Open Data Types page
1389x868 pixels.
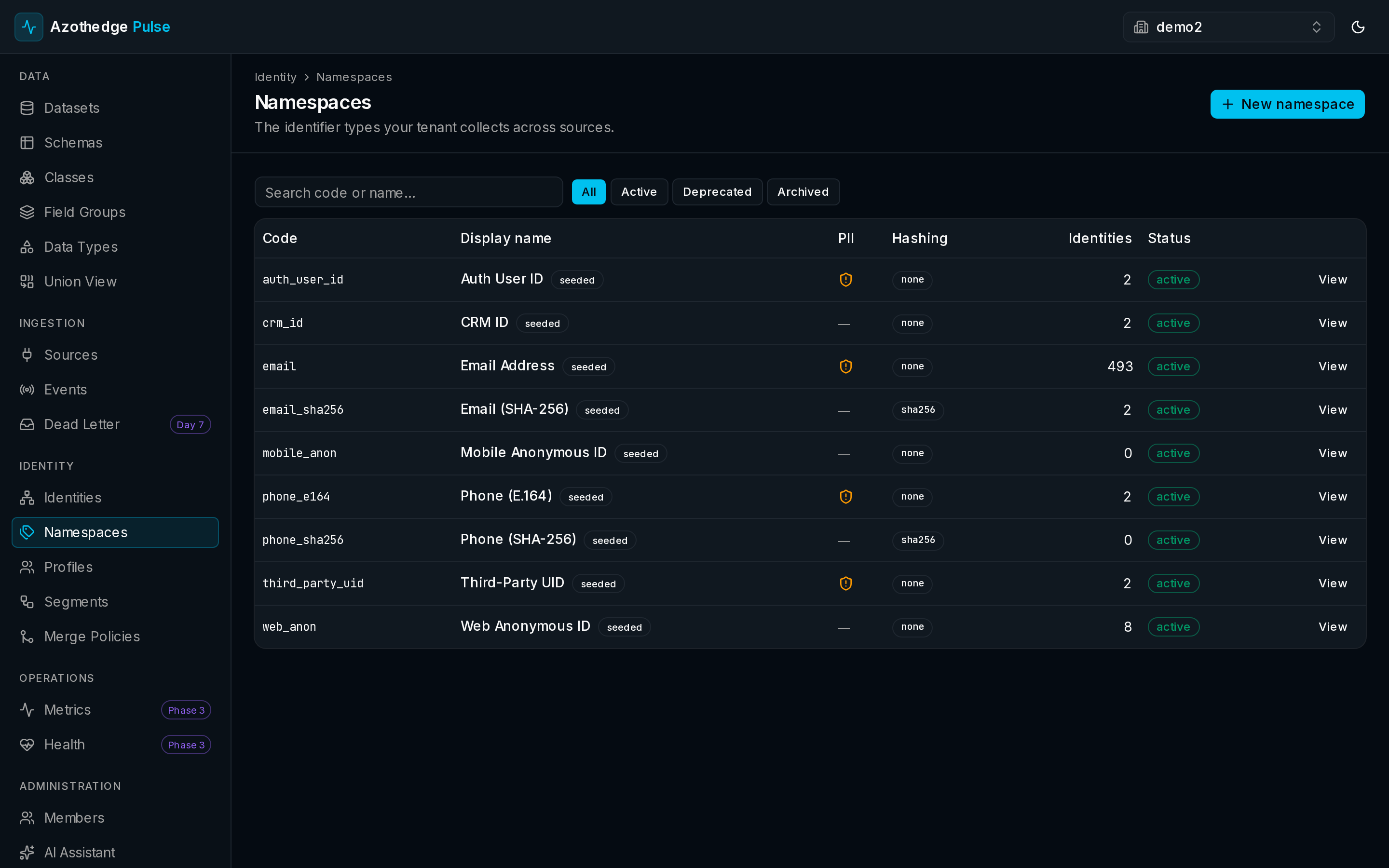(x=115, y=247)
